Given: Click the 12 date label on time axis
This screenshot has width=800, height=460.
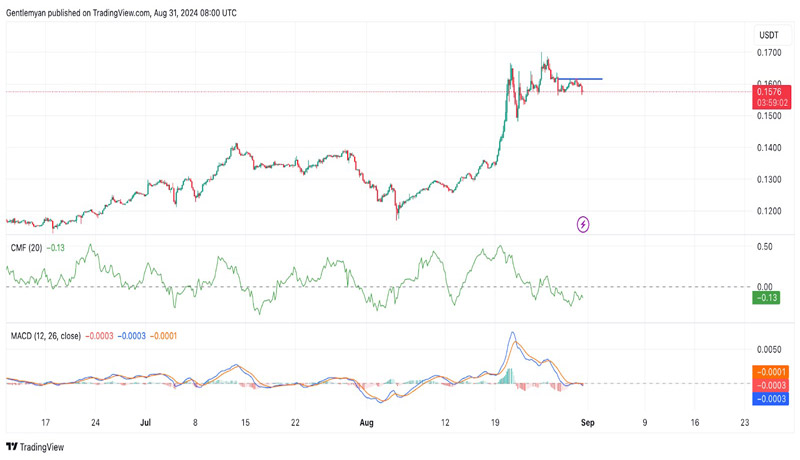Looking at the screenshot, I should click(x=445, y=423).
